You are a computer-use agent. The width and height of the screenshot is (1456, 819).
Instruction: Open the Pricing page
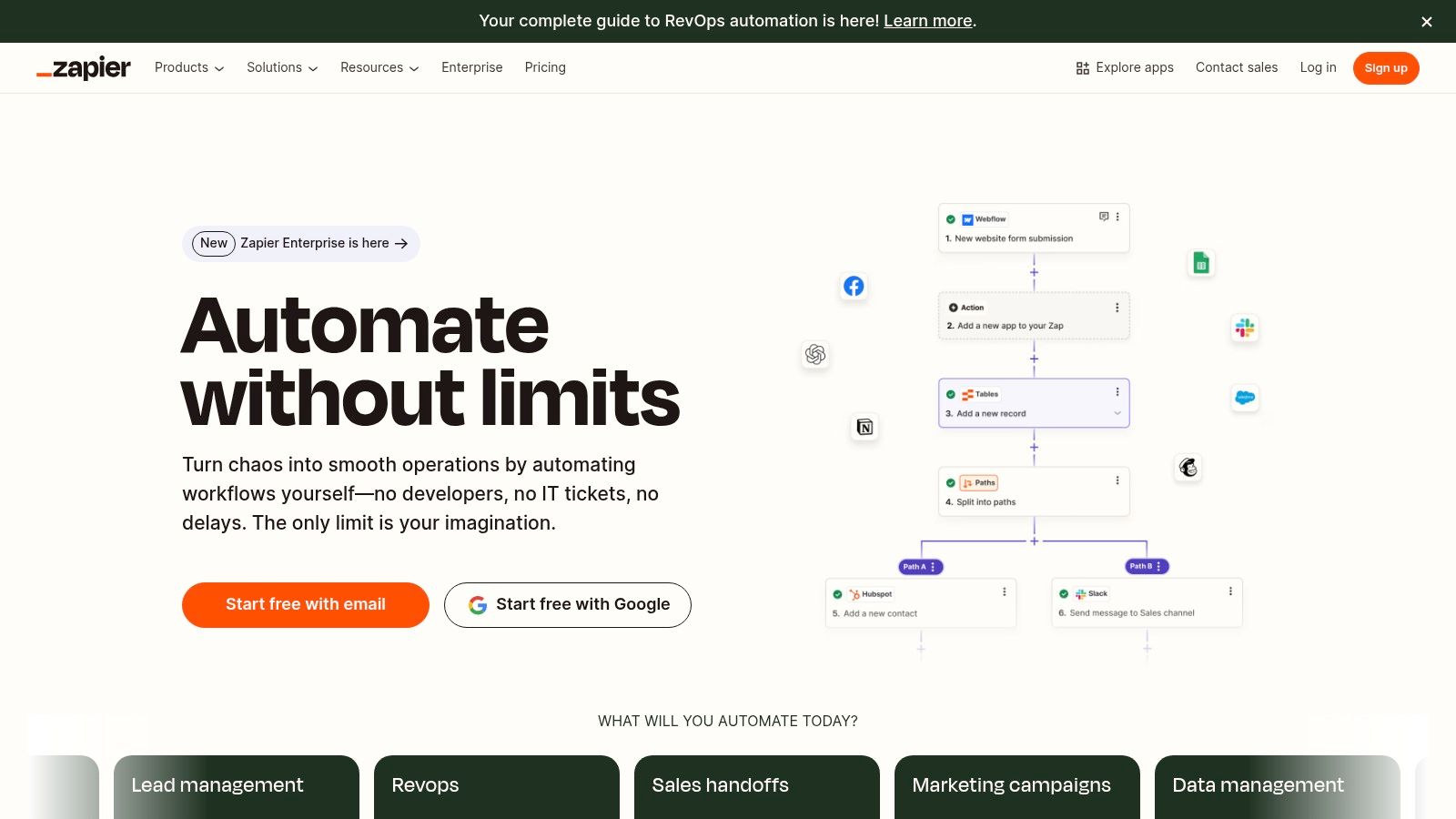545,67
